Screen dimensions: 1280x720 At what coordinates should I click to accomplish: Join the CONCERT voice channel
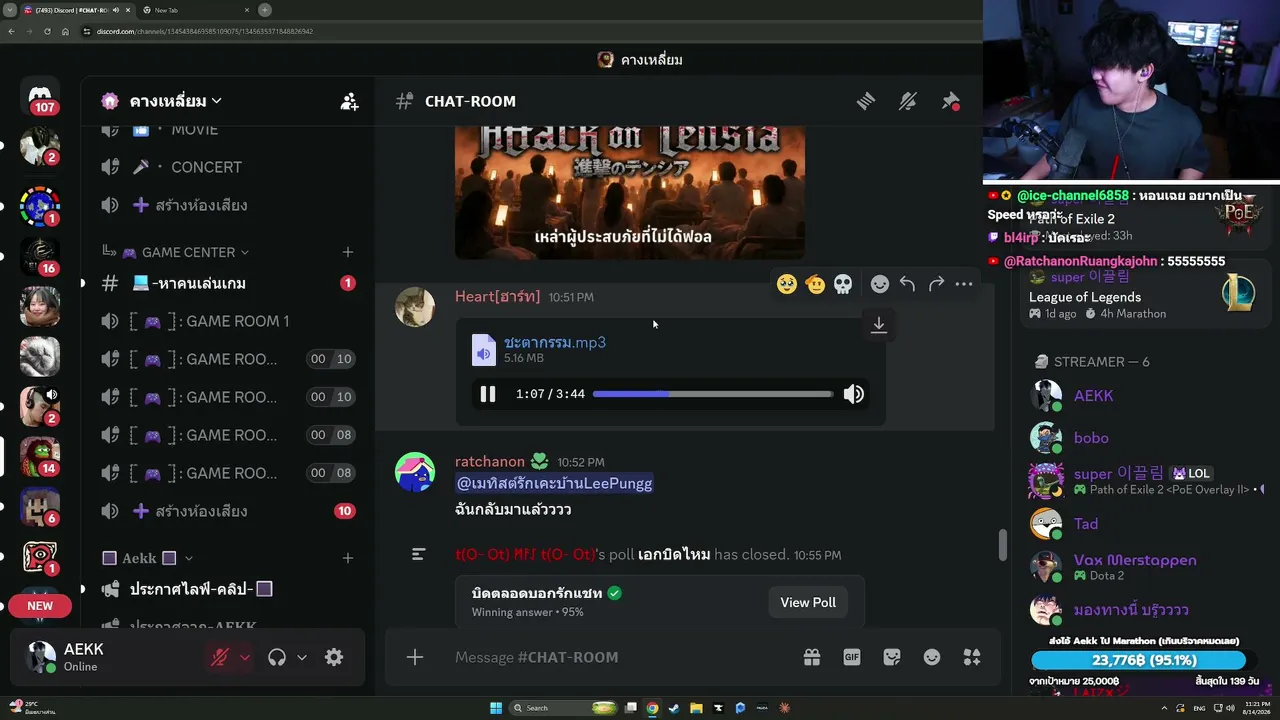[228, 167]
